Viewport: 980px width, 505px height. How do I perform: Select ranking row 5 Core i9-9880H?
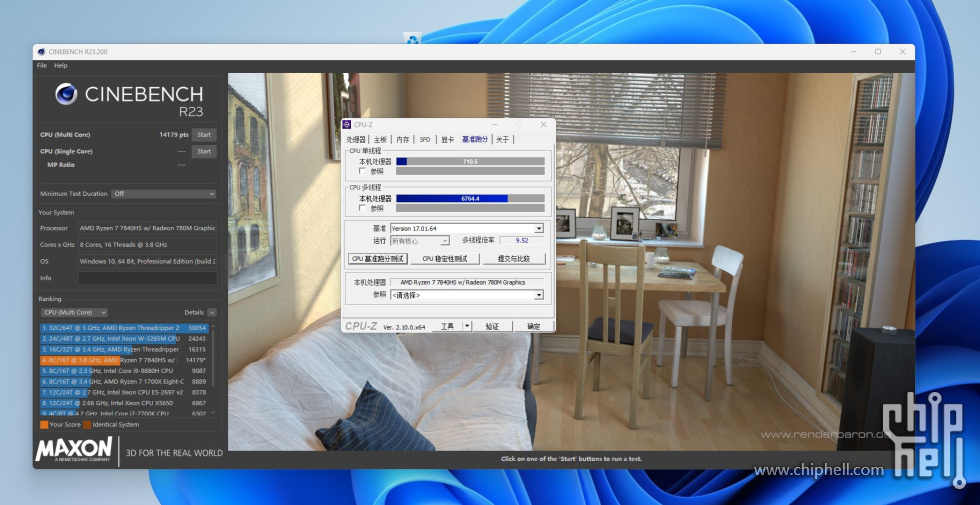click(x=124, y=371)
